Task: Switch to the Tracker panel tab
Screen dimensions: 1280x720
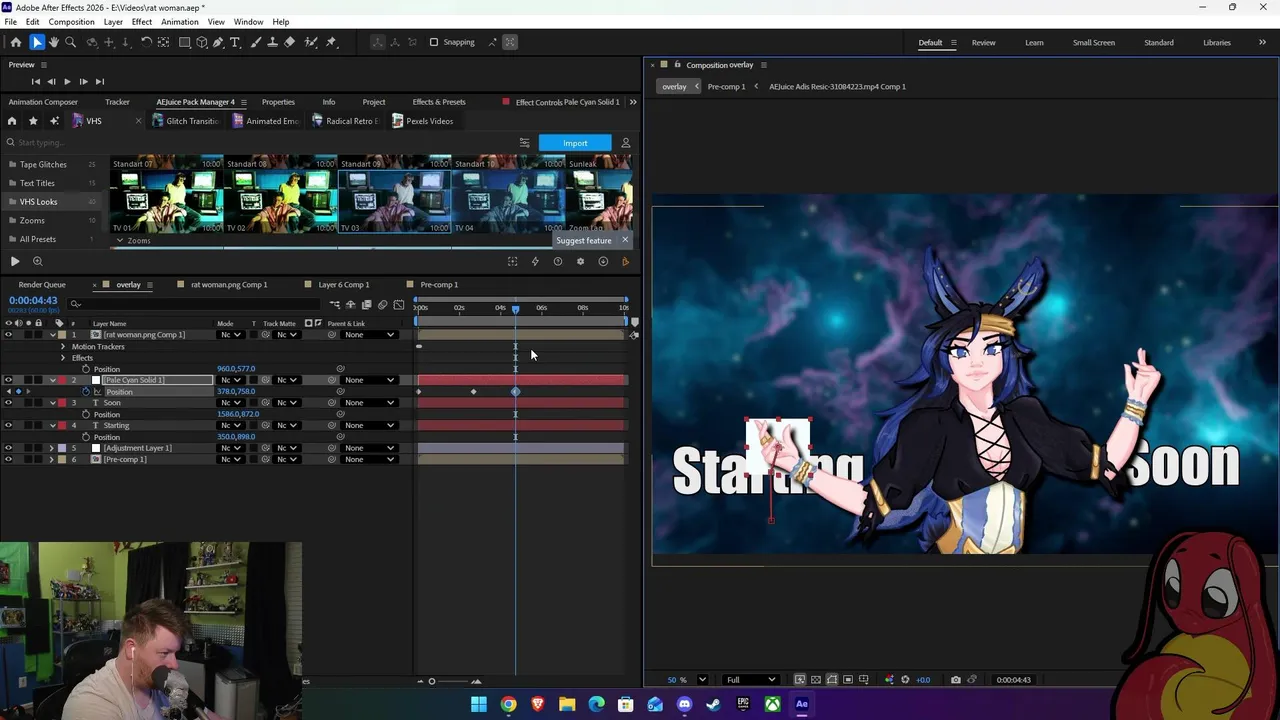Action: 117,102
